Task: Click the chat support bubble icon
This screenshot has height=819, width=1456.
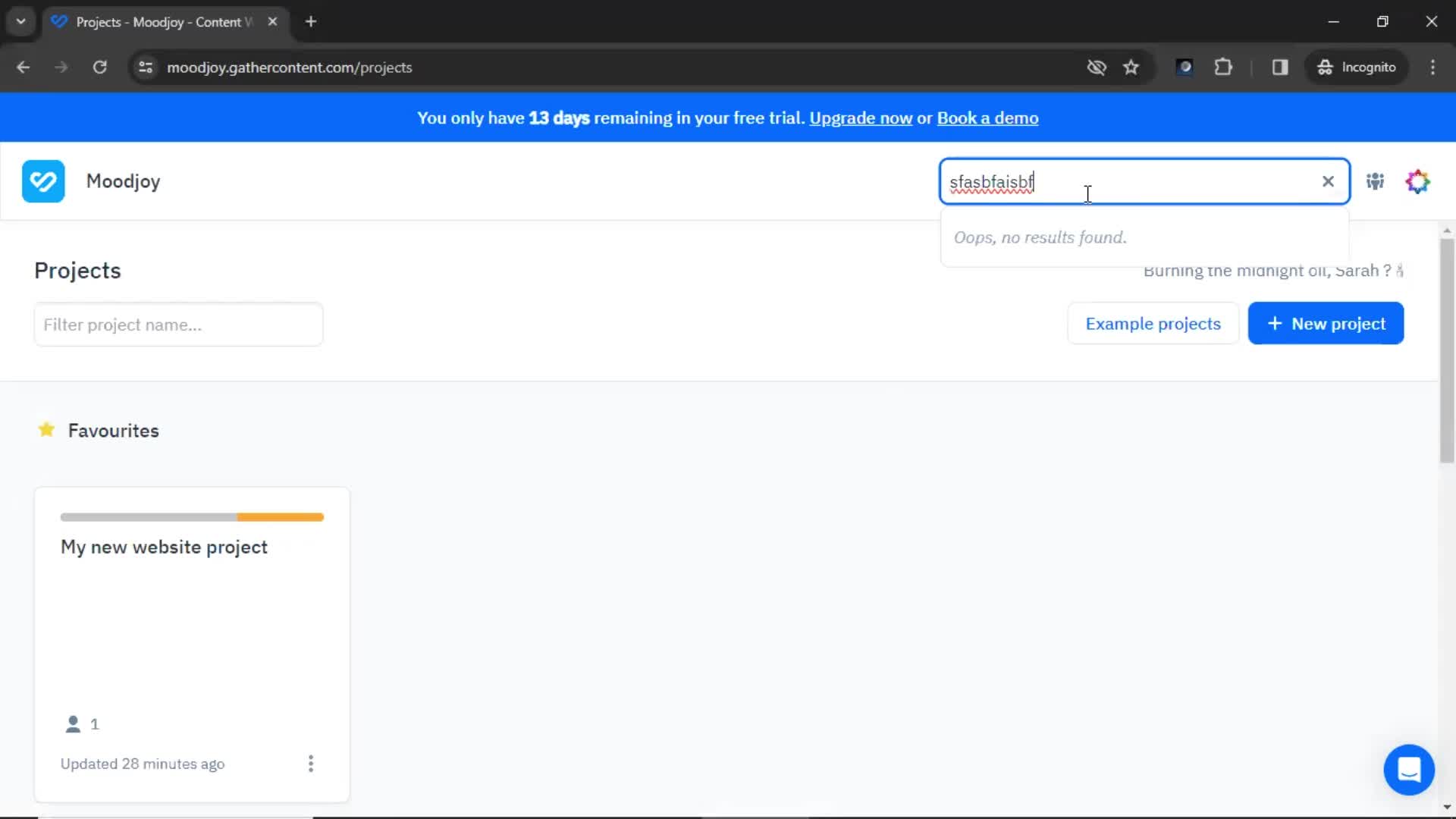Action: pyautogui.click(x=1409, y=769)
